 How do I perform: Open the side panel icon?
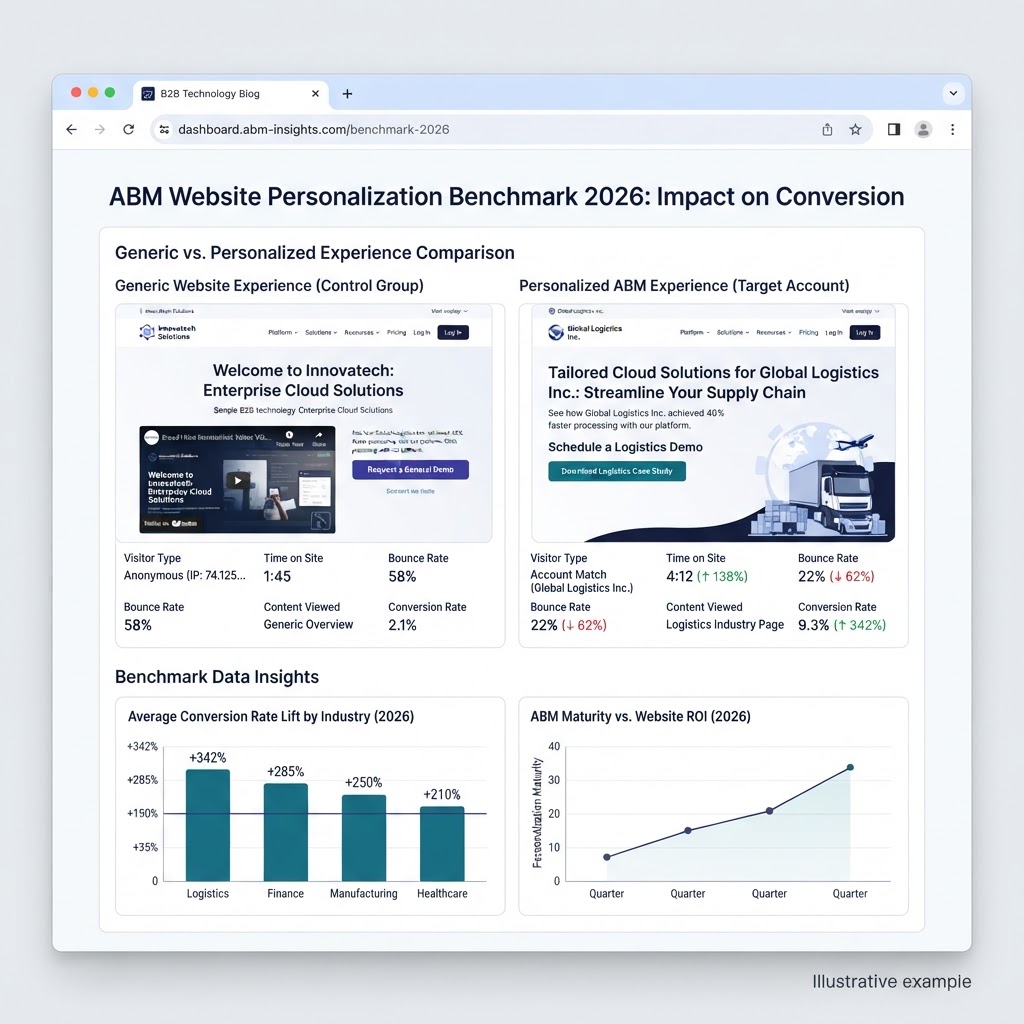coord(894,129)
